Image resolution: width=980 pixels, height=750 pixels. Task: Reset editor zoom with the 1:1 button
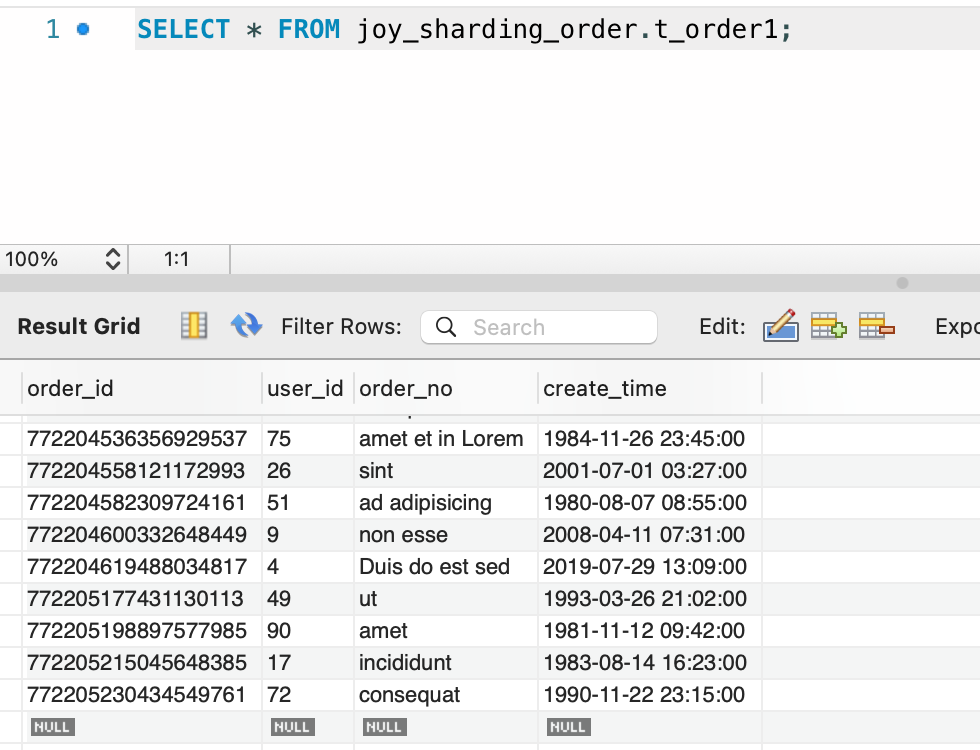pos(178,258)
